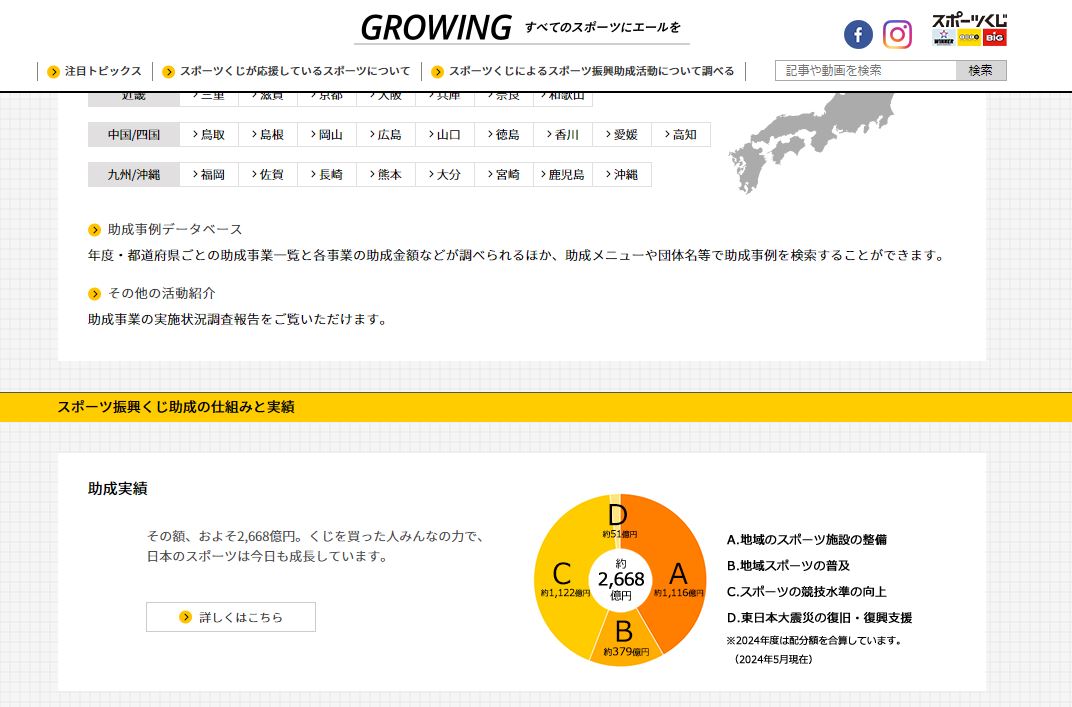Select 鹿児島 prefecture link

pyautogui.click(x=563, y=175)
